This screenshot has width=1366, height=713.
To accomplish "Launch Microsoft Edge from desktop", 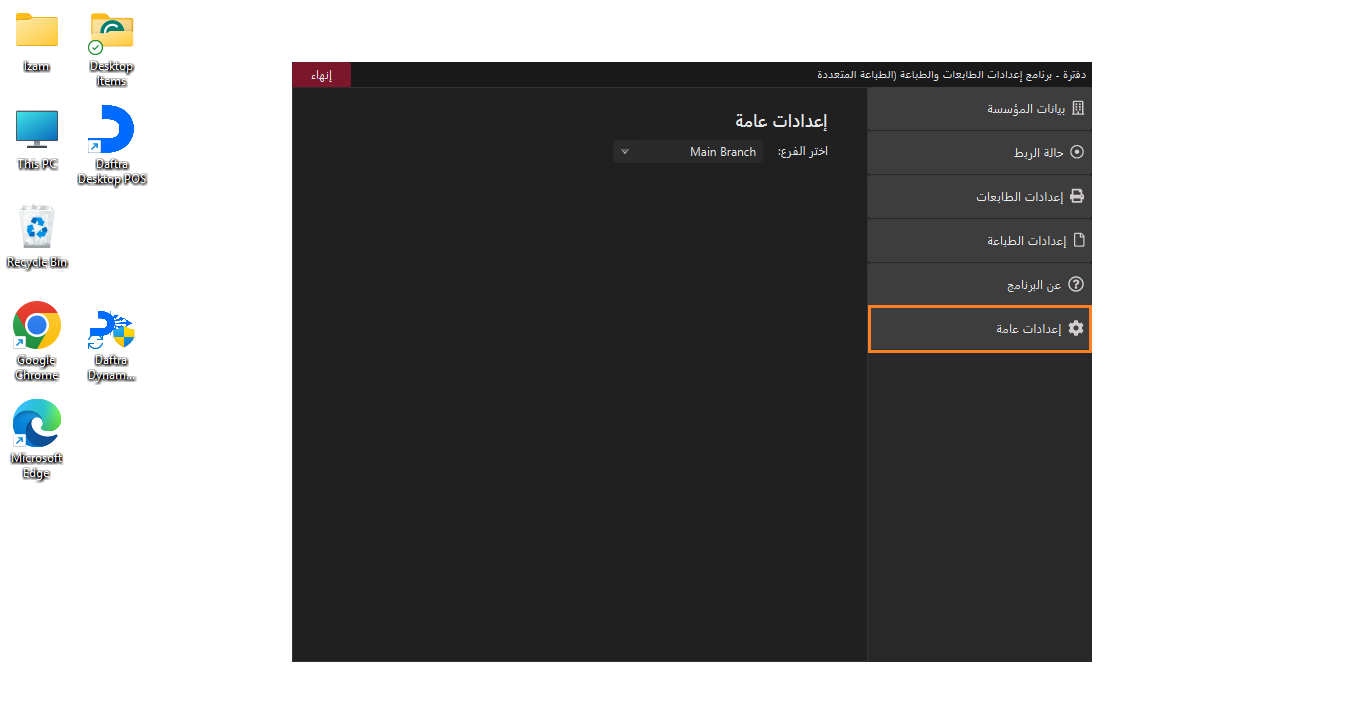I will 37,439.
